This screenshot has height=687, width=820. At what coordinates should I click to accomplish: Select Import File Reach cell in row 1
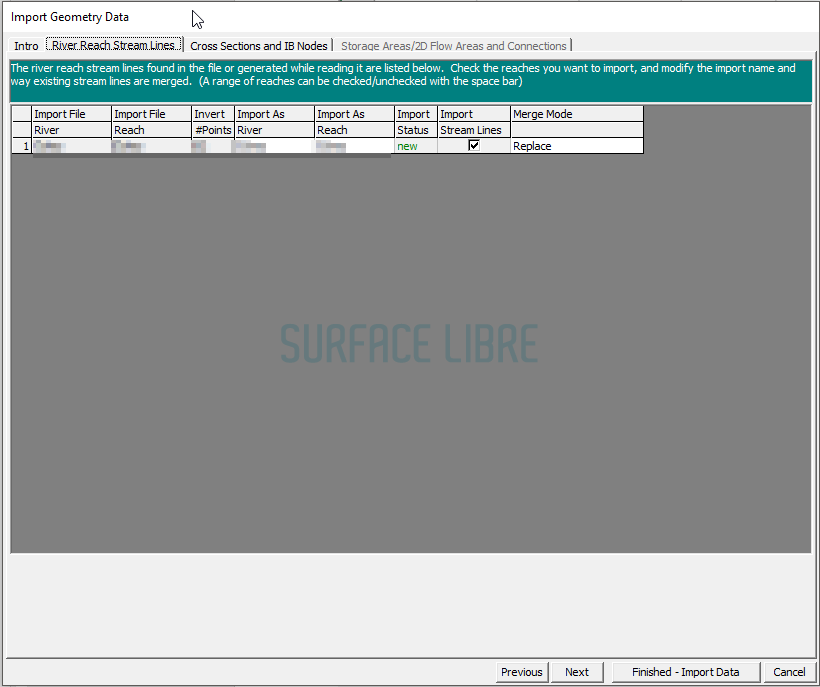coord(151,146)
